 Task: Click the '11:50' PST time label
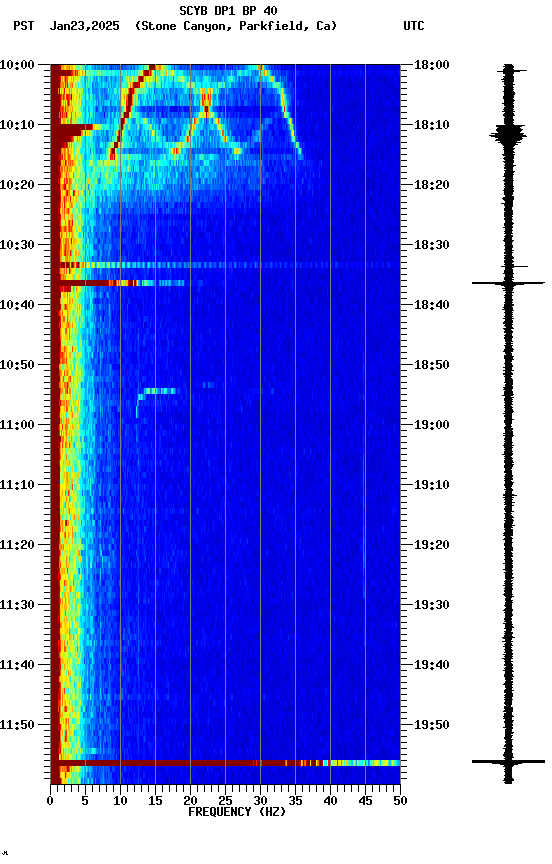[17, 725]
